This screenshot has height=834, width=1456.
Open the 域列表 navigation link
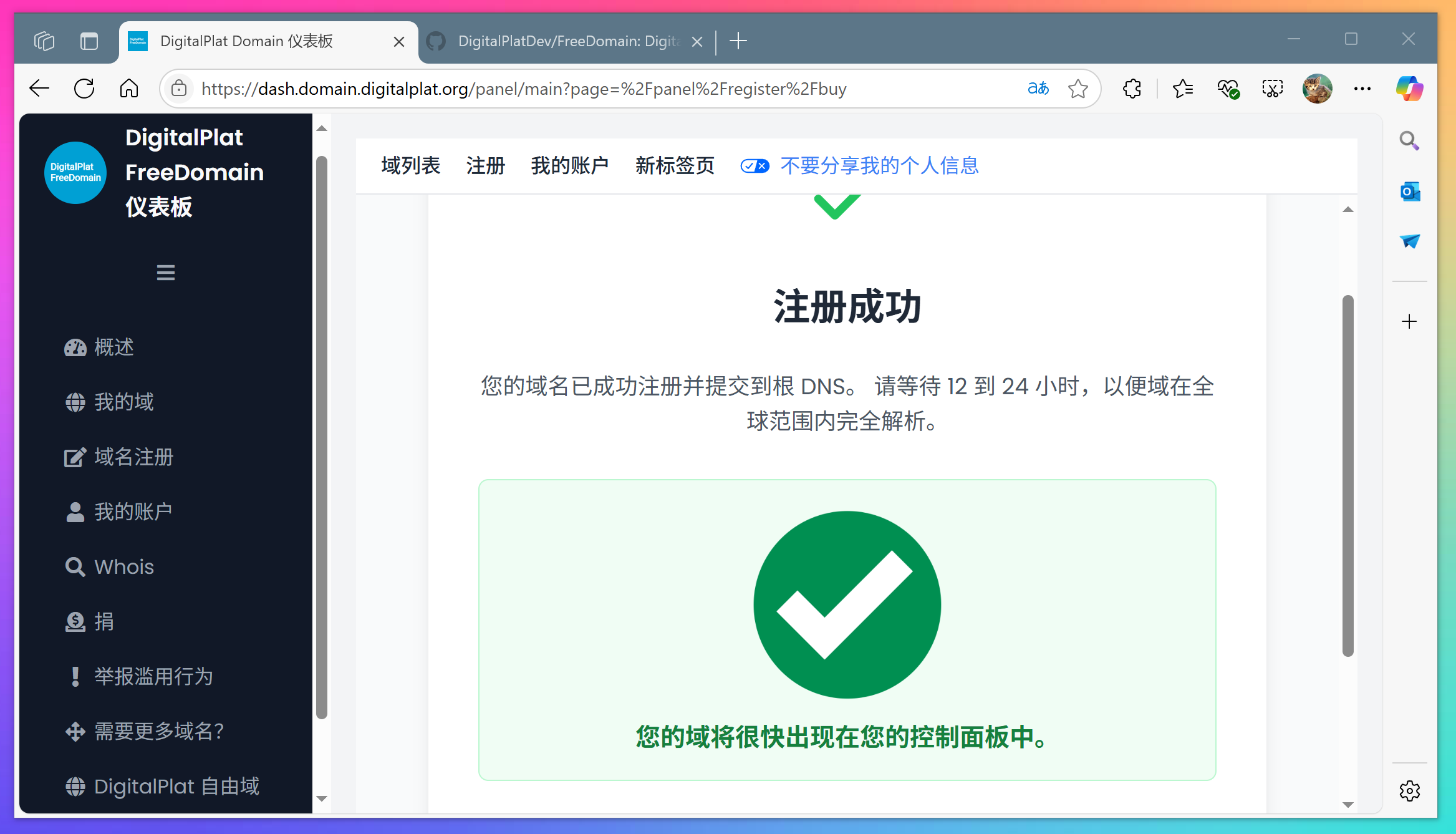coord(410,166)
